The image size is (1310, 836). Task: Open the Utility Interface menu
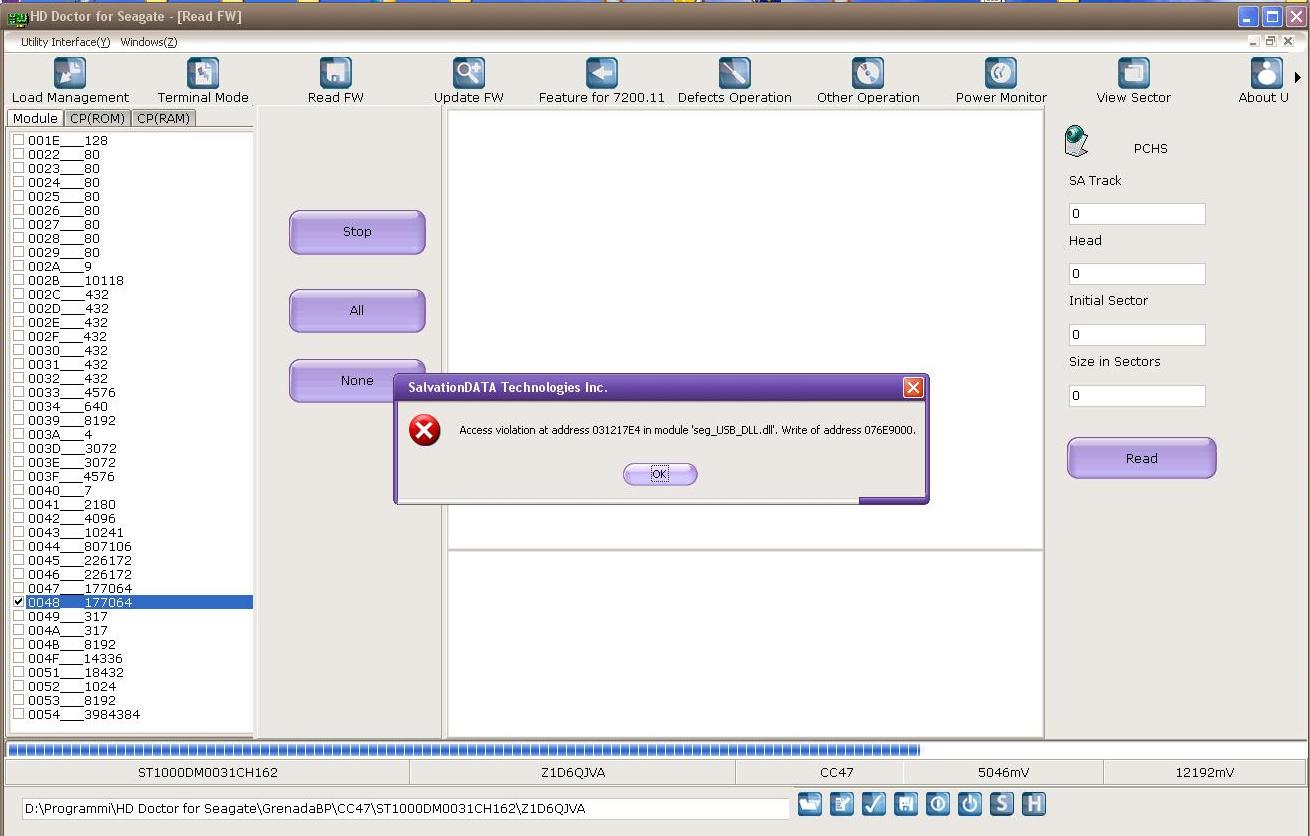coord(65,42)
